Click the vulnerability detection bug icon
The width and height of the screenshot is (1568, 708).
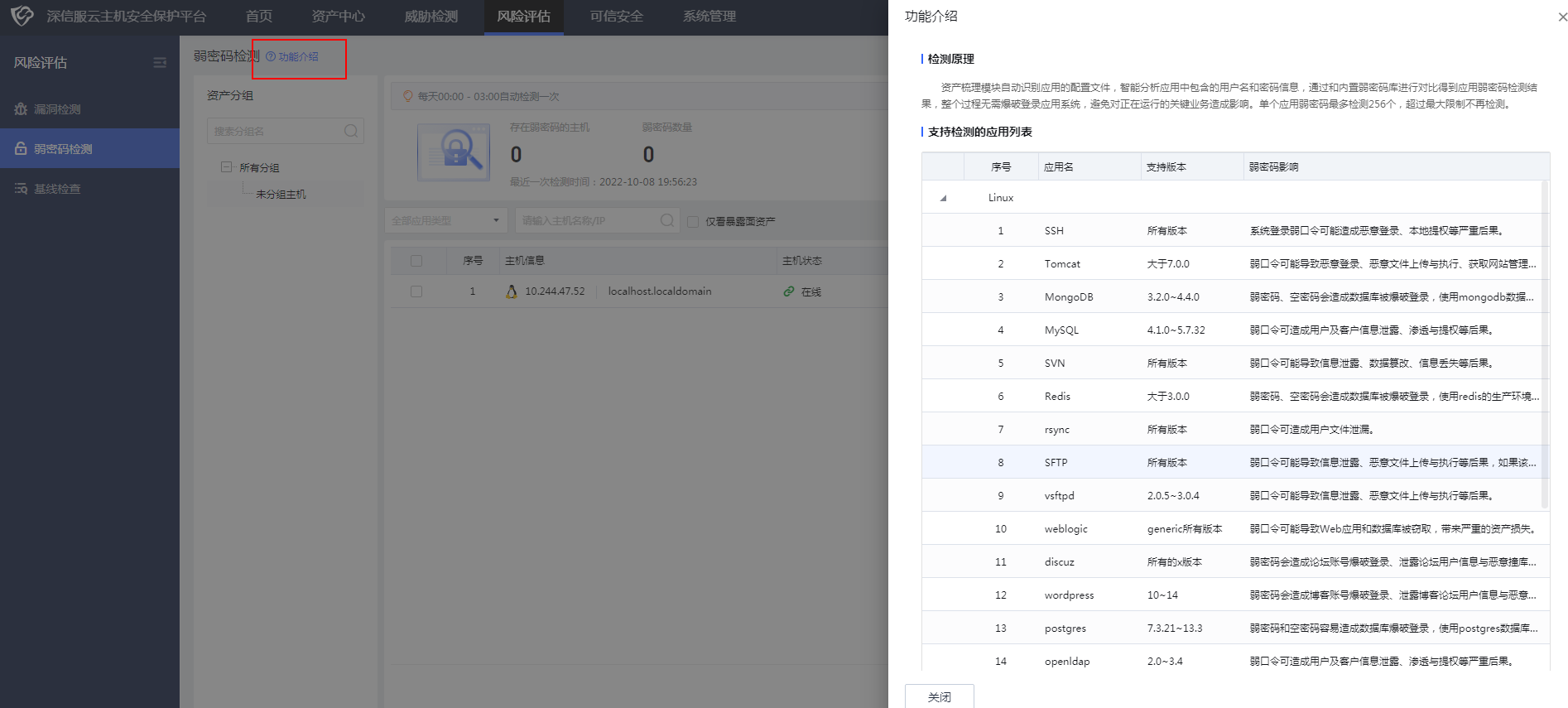click(x=21, y=109)
